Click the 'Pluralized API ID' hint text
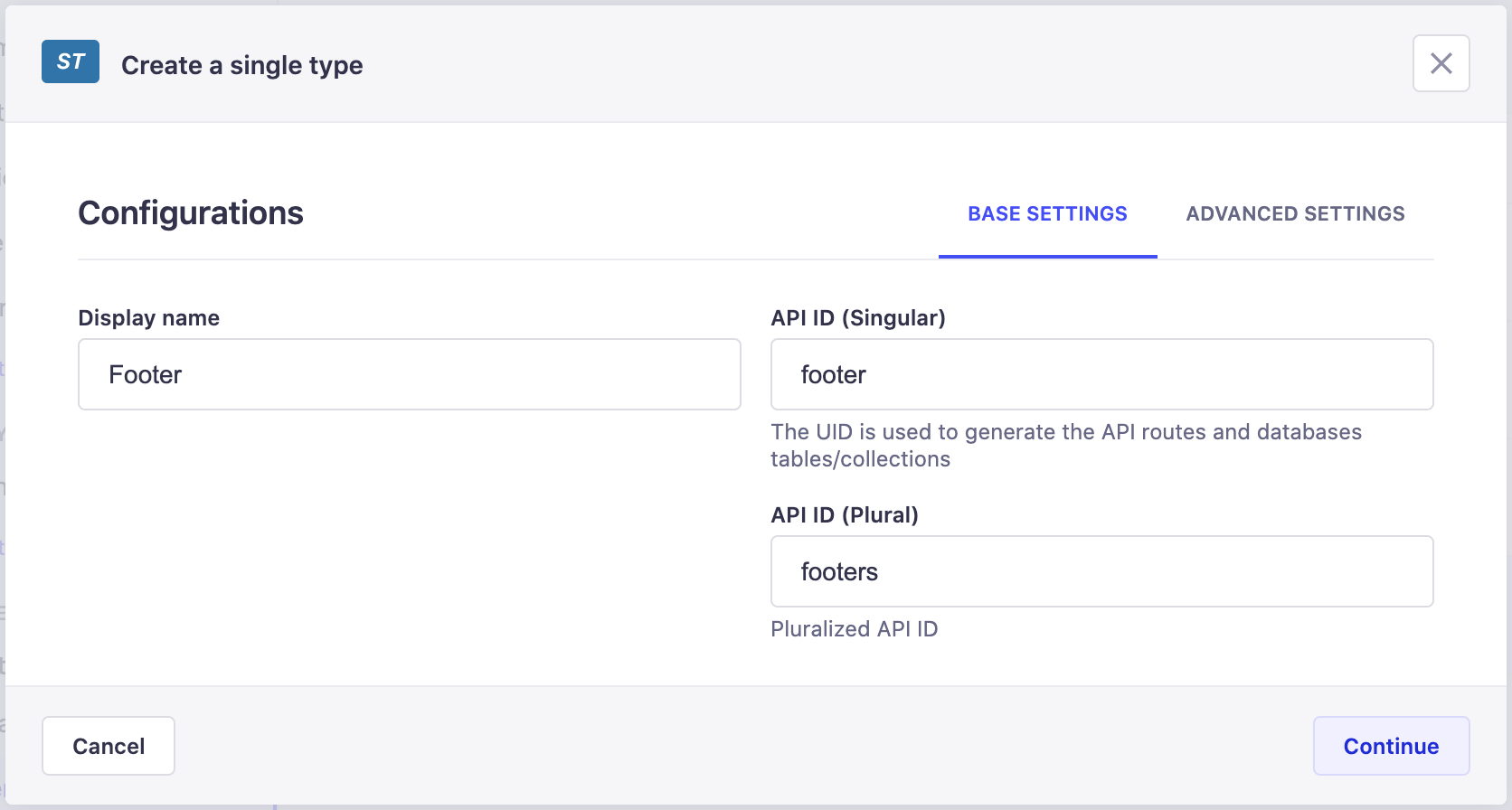This screenshot has height=810, width=1512. [854, 629]
